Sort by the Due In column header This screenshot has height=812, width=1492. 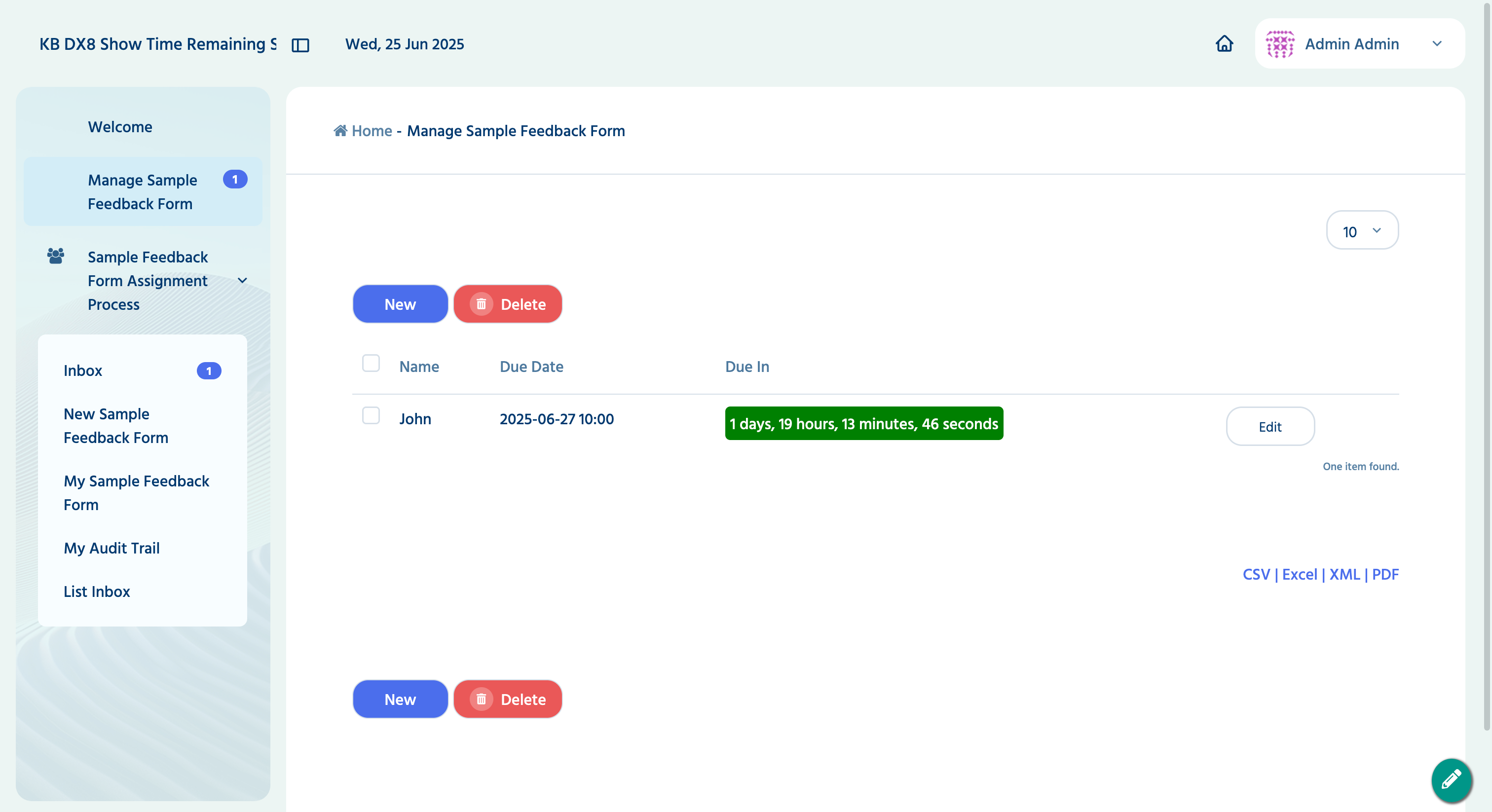(747, 367)
